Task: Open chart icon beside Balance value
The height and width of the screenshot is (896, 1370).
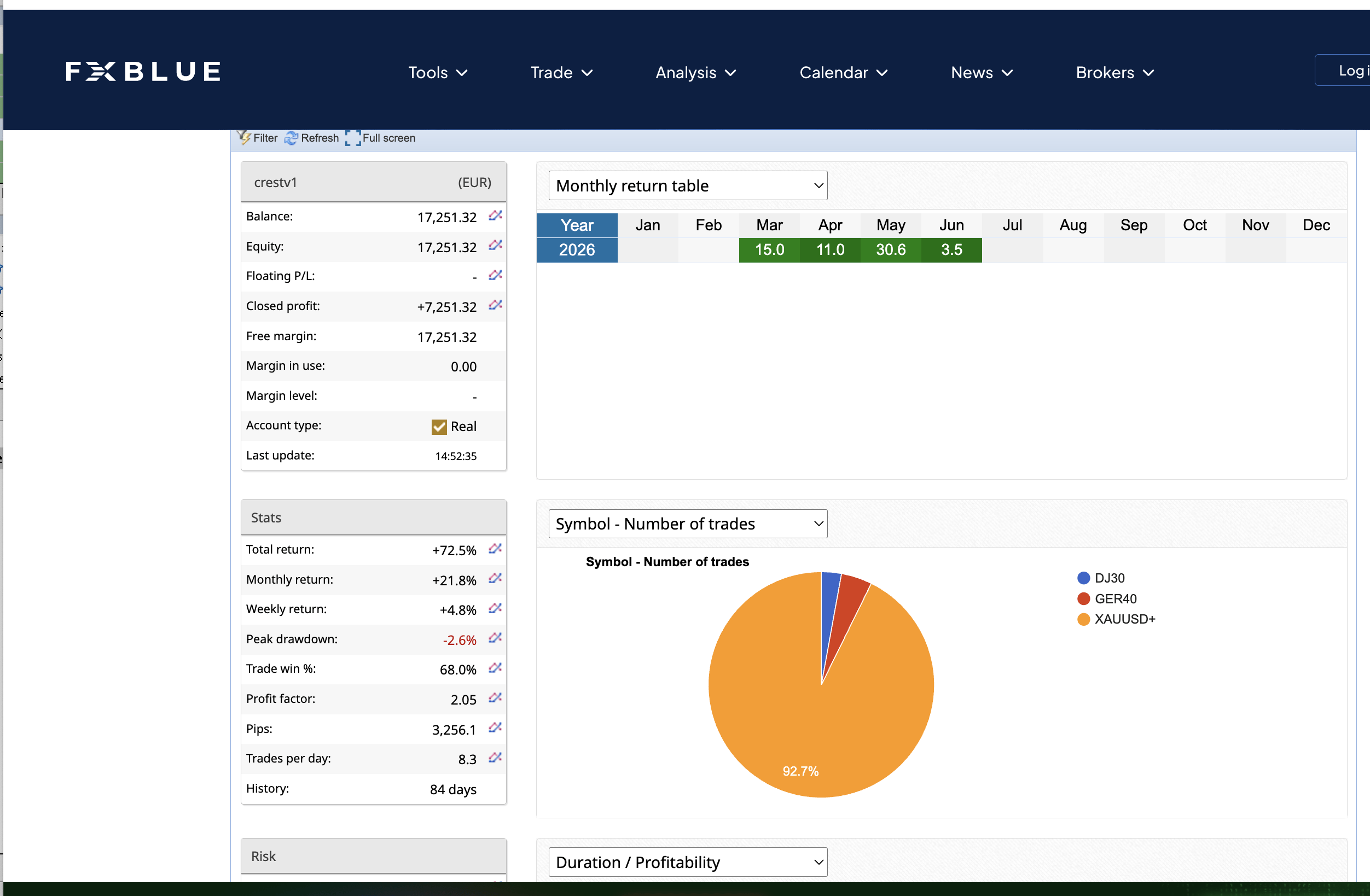Action: pyautogui.click(x=495, y=216)
